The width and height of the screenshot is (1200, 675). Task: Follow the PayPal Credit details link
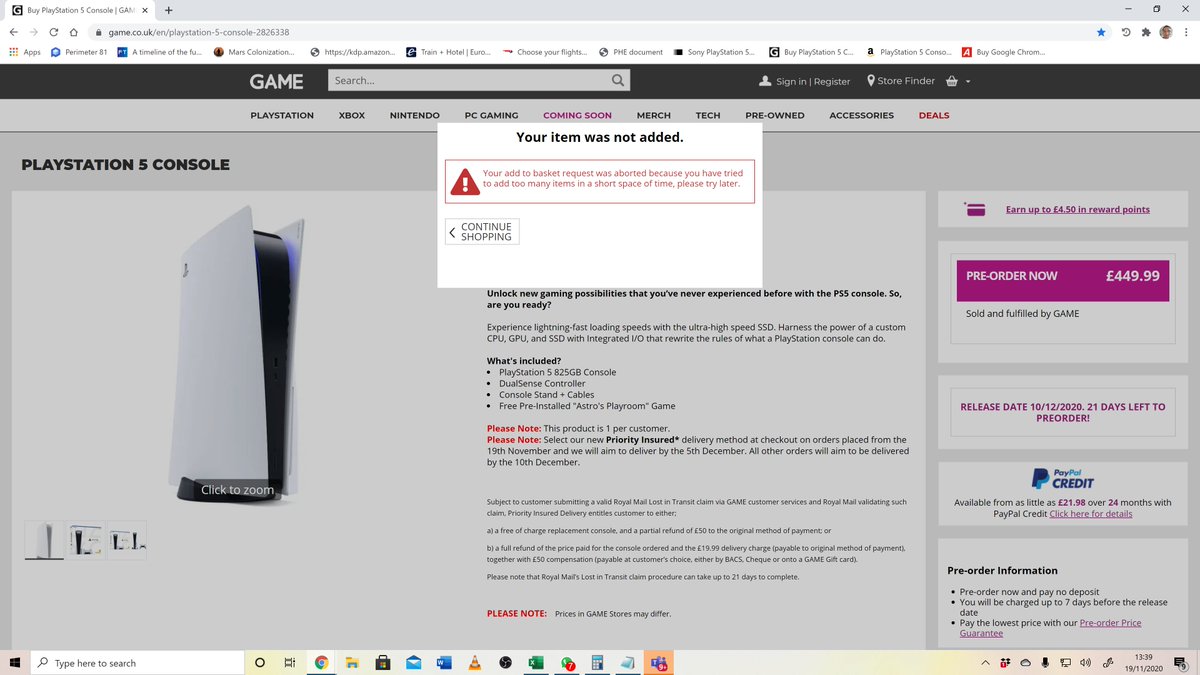(1091, 514)
